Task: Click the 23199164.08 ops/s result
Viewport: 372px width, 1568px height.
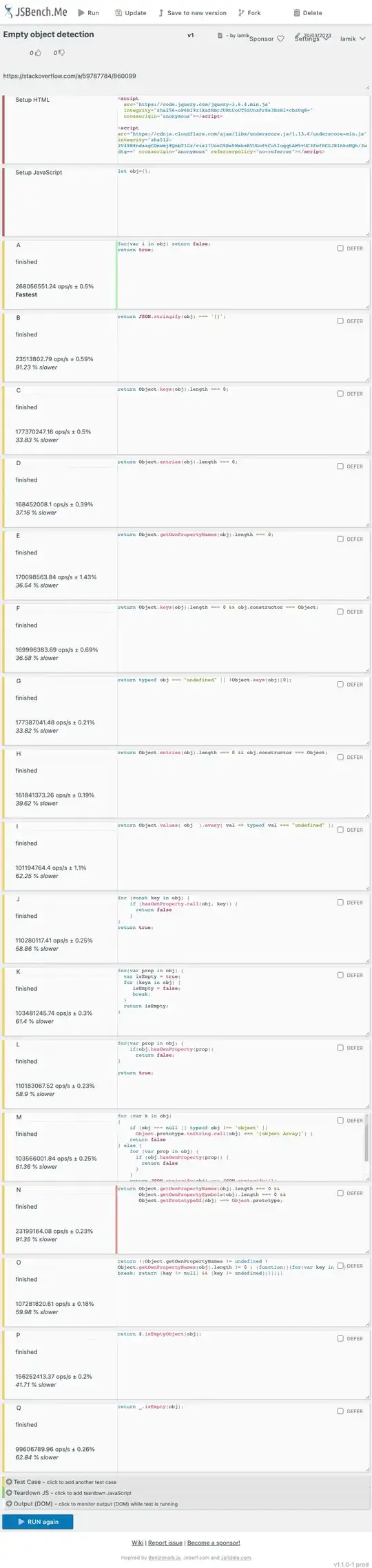Action: tap(54, 1232)
